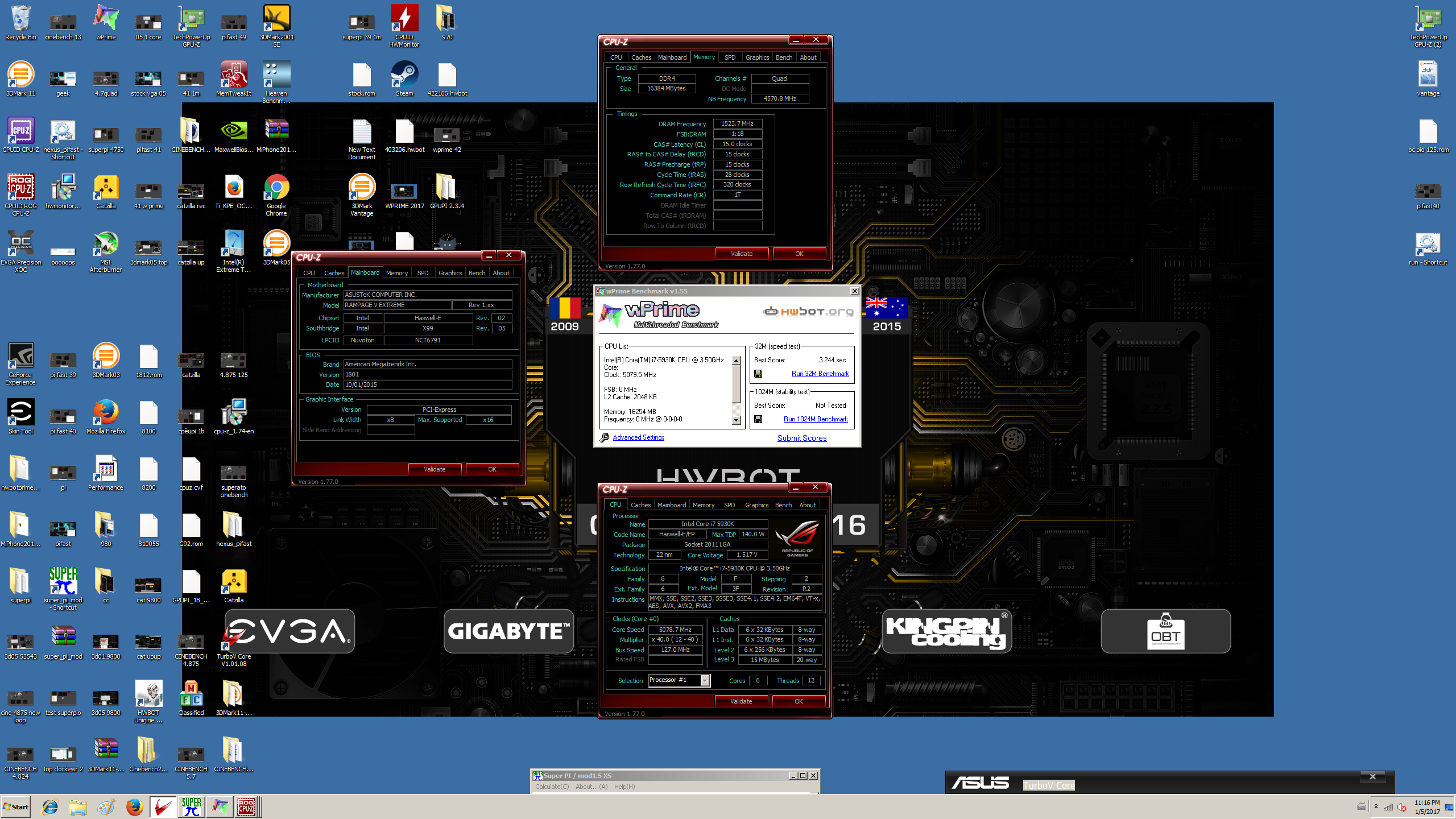This screenshot has width=1456, height=819.
Task: Open the Intel(R) Extreme Tuning icon
Action: pyautogui.click(x=234, y=251)
